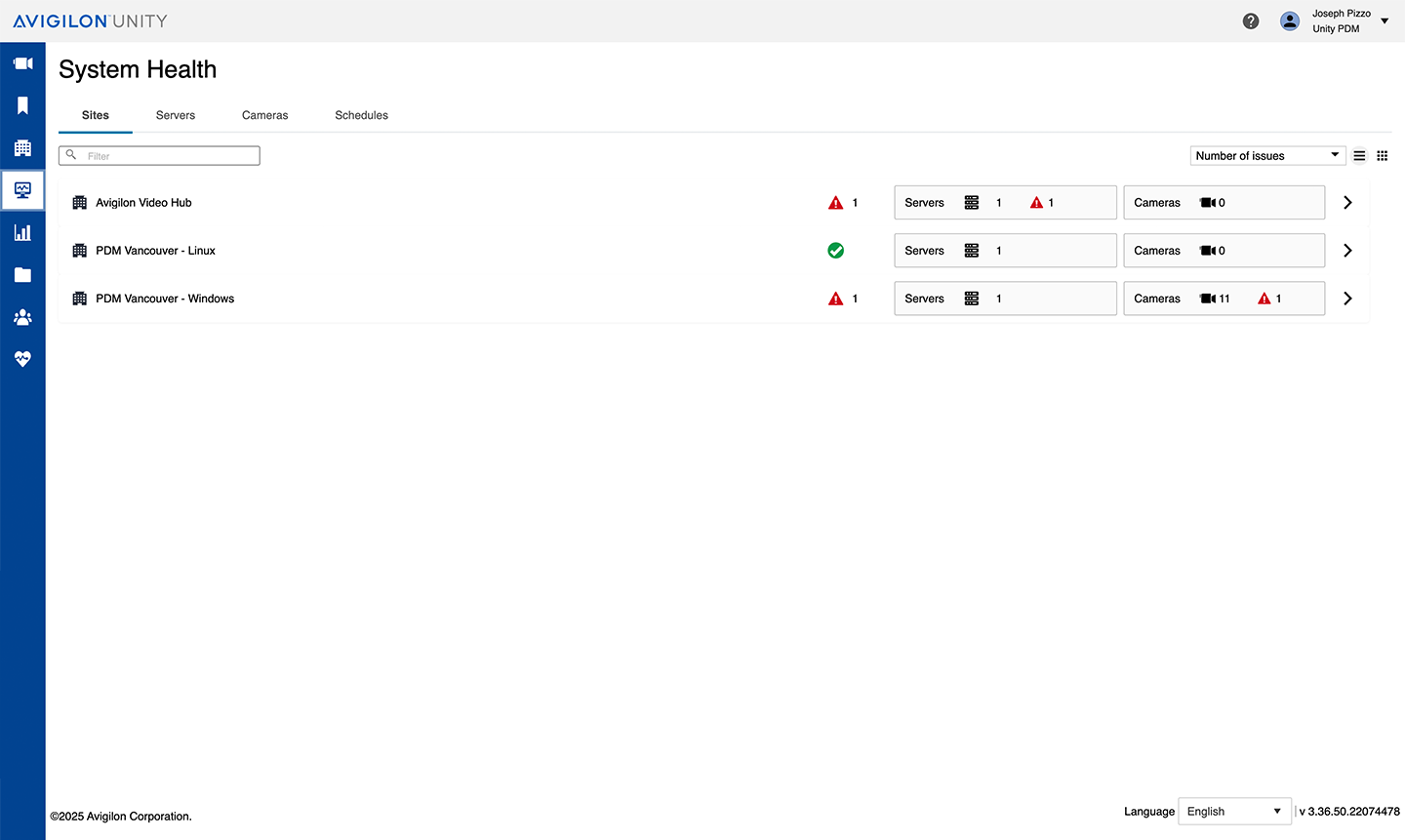This screenshot has width=1405, height=840.
Task: Open the heart health sidebar icon
Action: pyautogui.click(x=22, y=359)
